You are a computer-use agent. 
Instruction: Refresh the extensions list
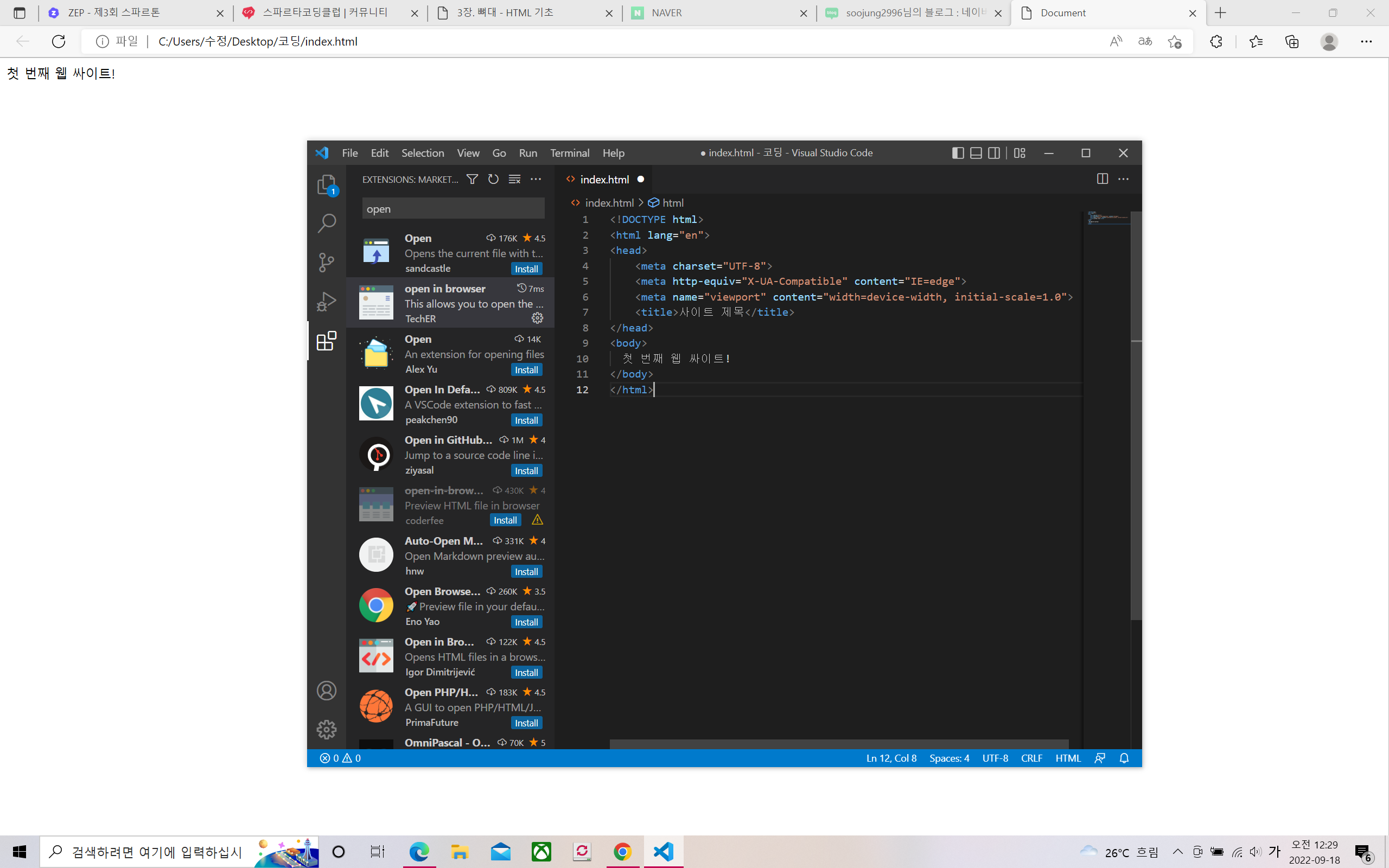[x=493, y=179]
